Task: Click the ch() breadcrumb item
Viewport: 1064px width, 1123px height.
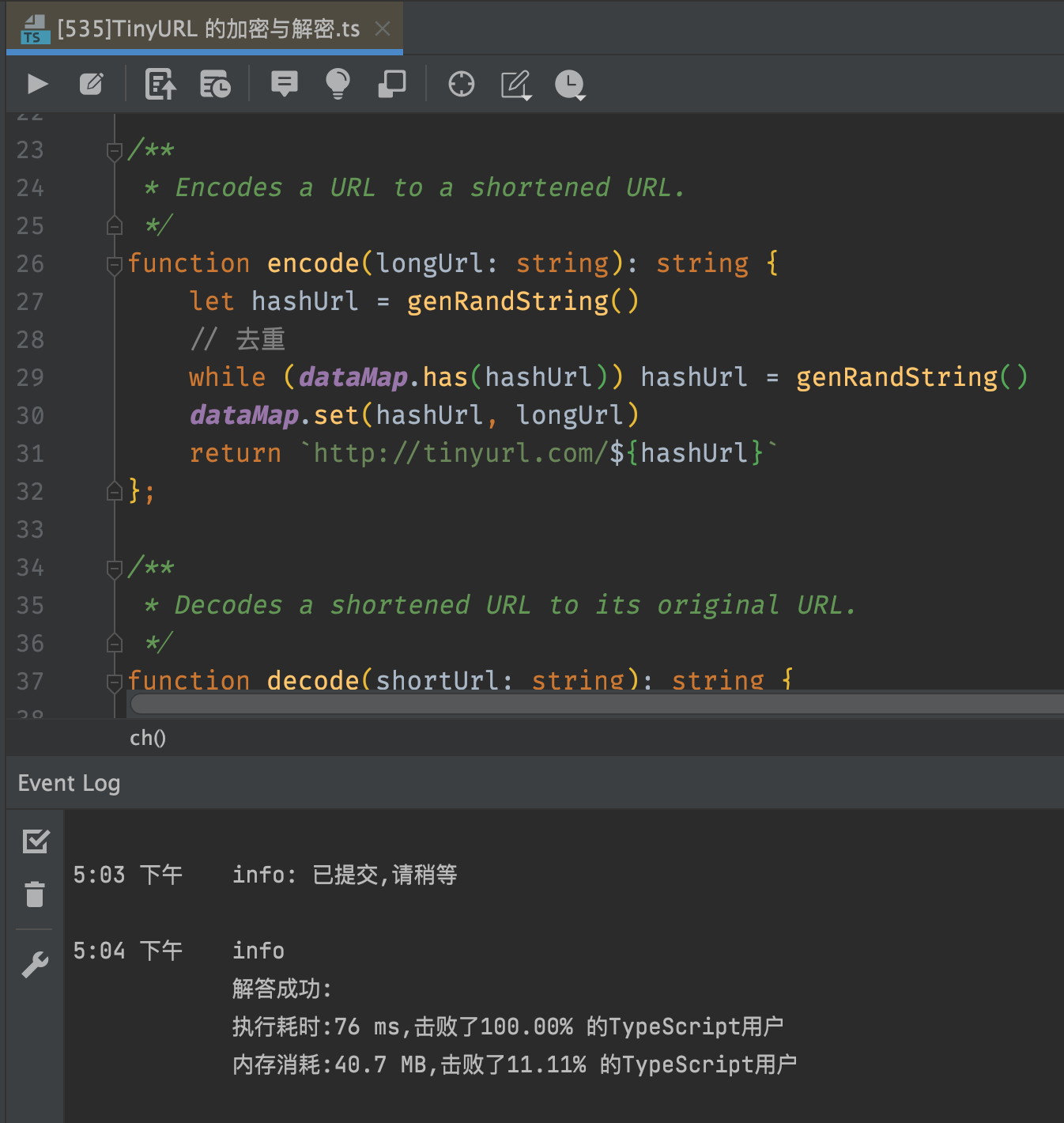Action: 148,738
